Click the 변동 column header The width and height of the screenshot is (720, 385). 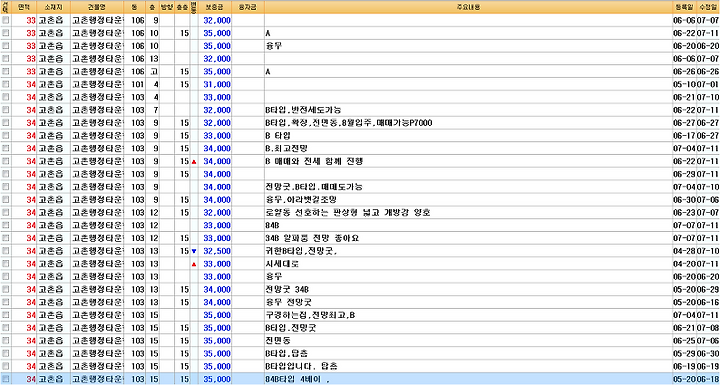point(194,7)
